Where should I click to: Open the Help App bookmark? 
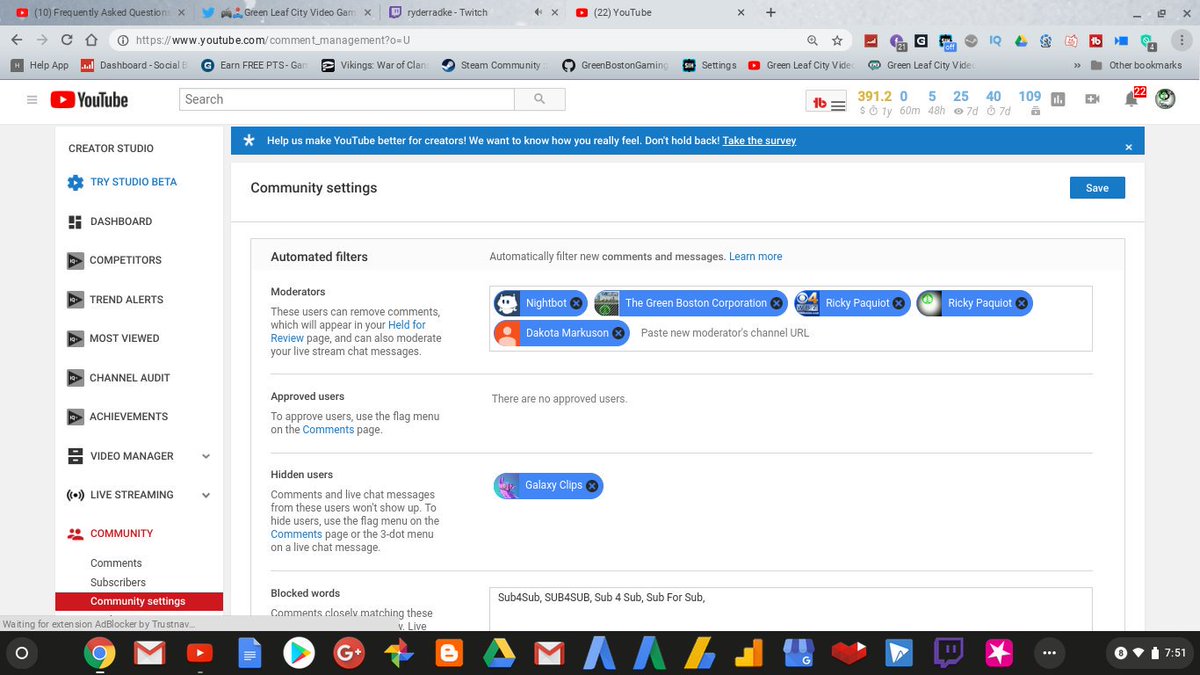point(40,65)
